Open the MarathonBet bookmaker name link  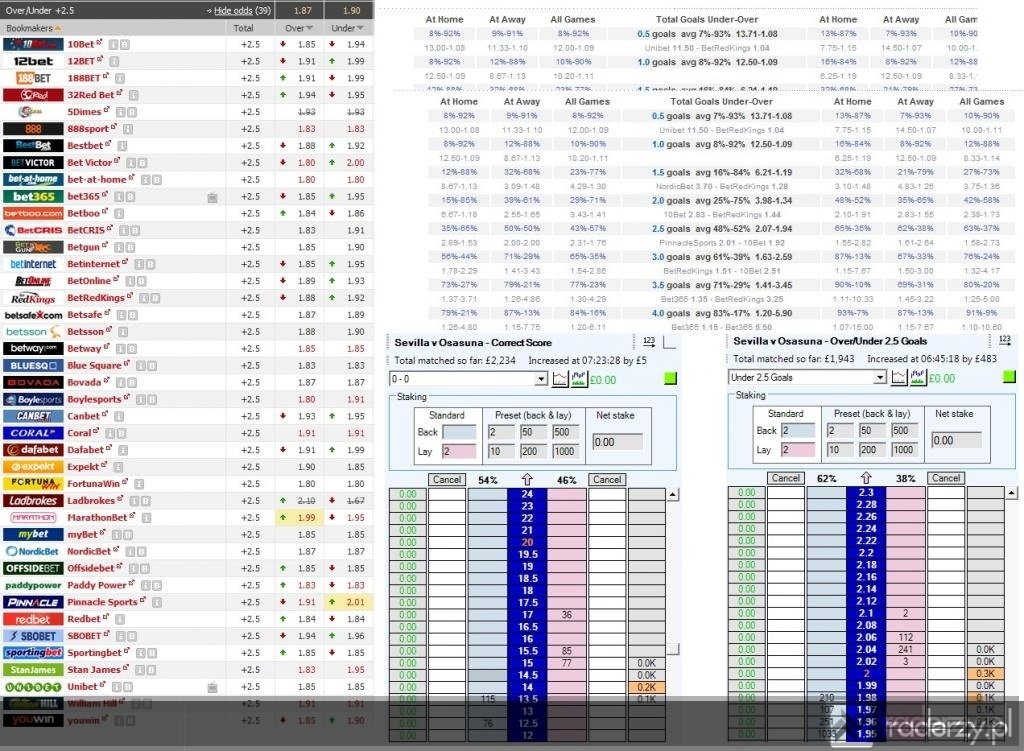(x=97, y=518)
